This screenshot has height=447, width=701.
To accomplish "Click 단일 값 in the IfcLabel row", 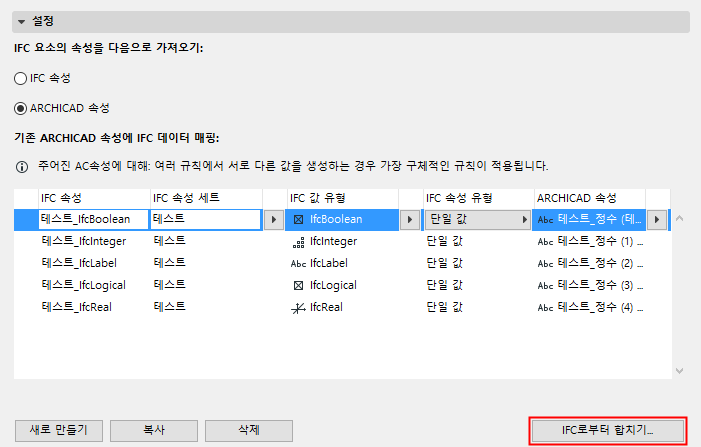I will click(444, 263).
